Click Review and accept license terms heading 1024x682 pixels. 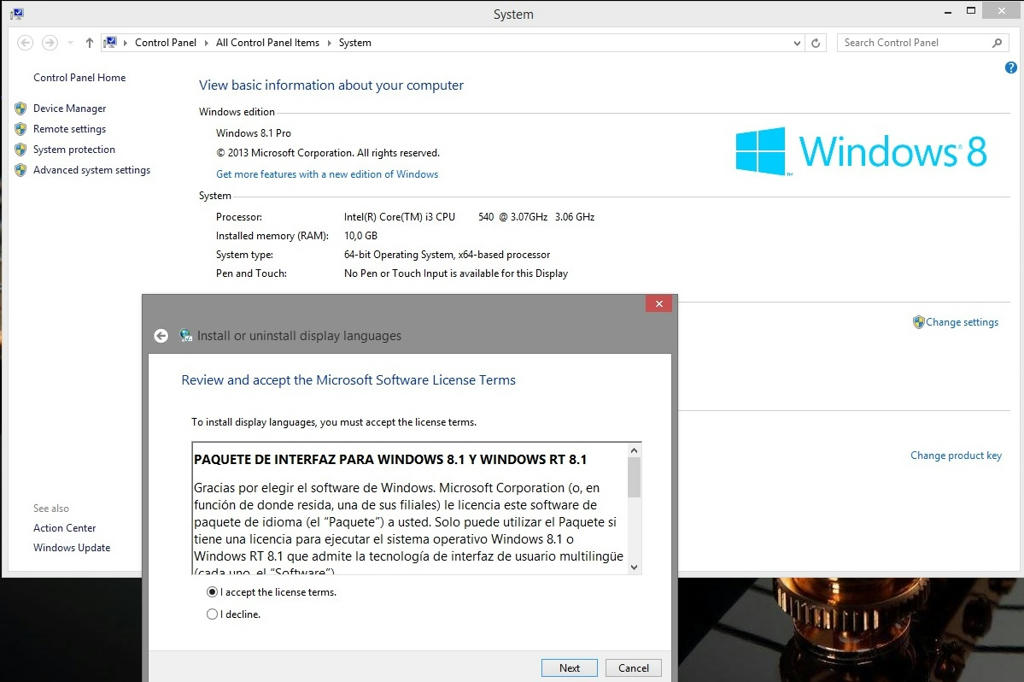(348, 380)
